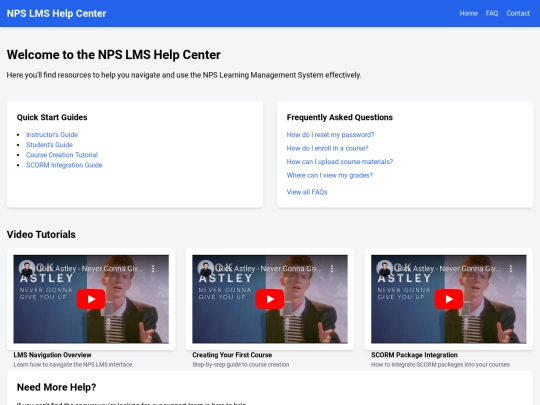
Task: Play the SCORM Package Integration video
Action: click(x=449, y=299)
